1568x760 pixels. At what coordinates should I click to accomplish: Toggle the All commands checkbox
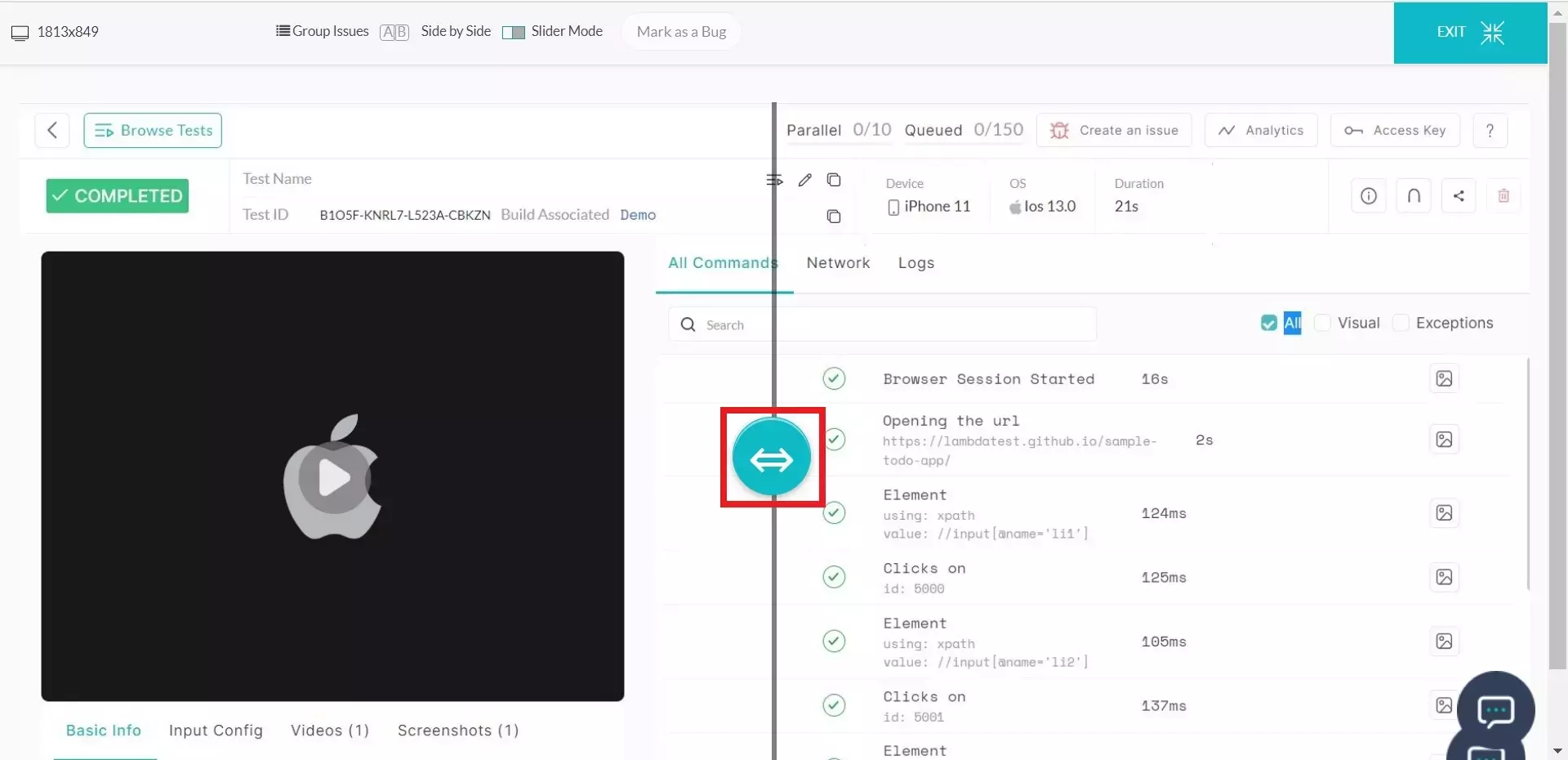(x=1268, y=324)
